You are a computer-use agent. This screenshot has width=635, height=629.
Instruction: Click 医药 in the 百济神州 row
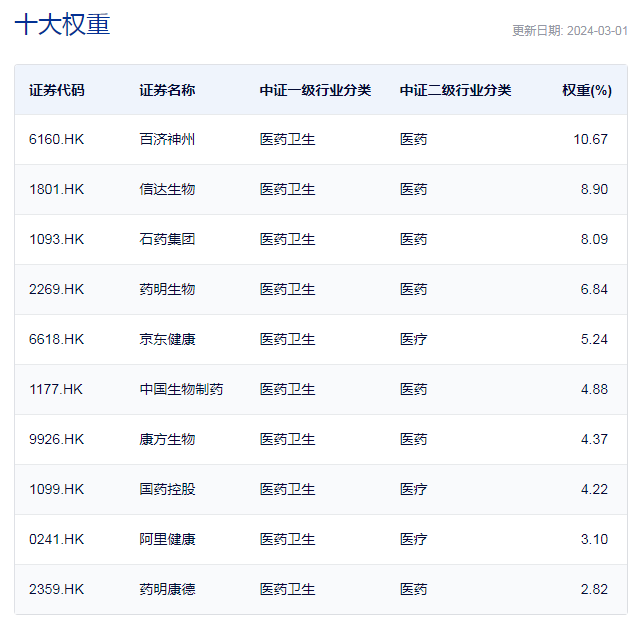click(x=413, y=139)
